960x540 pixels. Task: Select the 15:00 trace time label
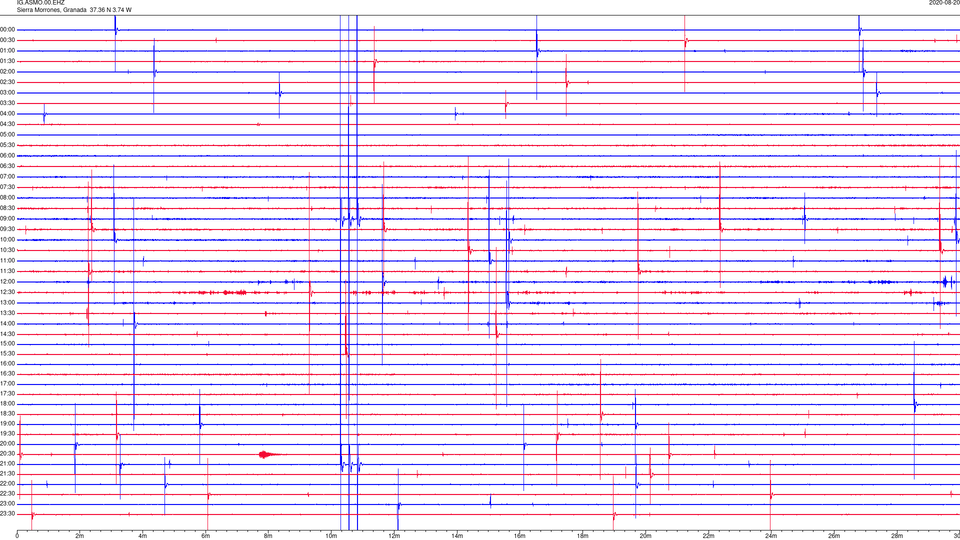coord(8,344)
